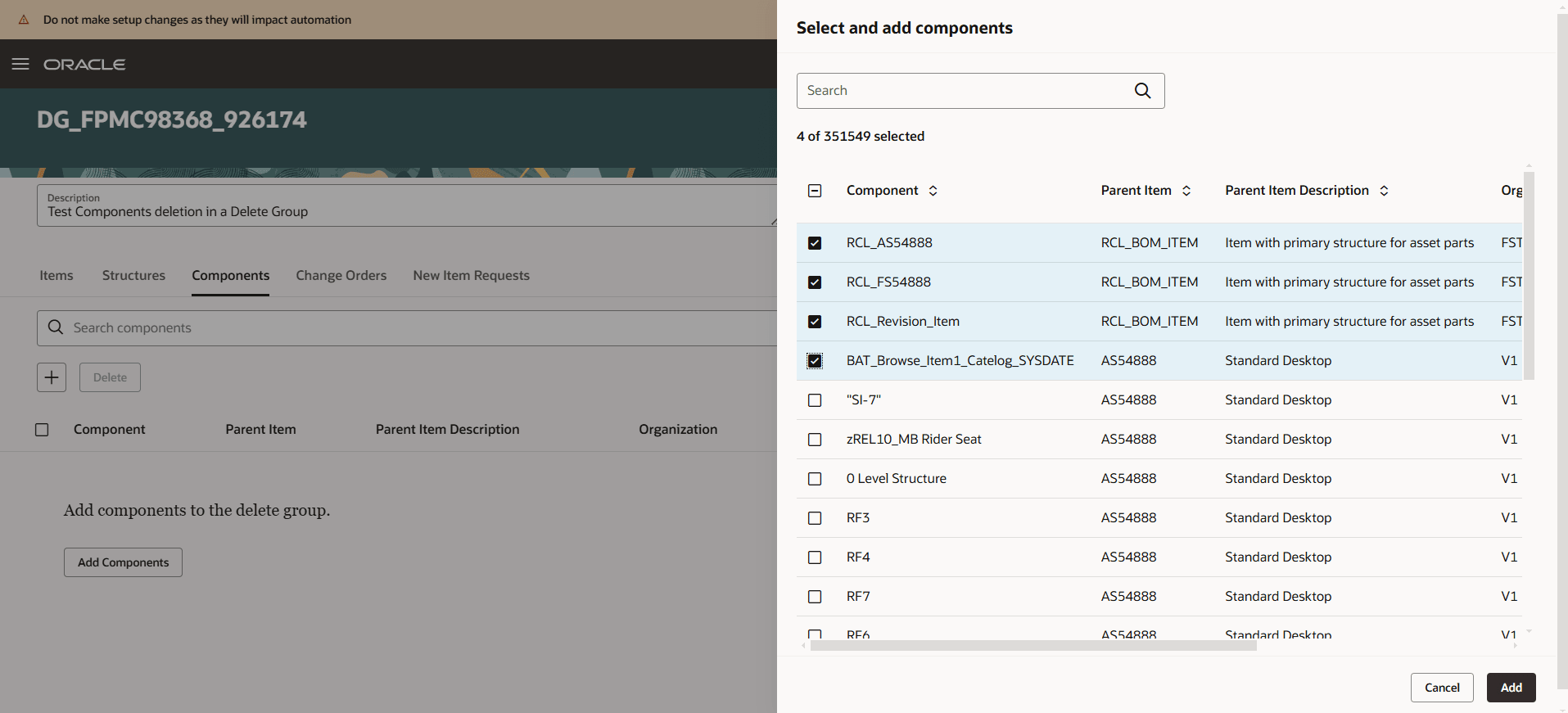Image resolution: width=1568 pixels, height=713 pixels.
Task: Click the magnifier icon in dialog search
Action: 1142,91
